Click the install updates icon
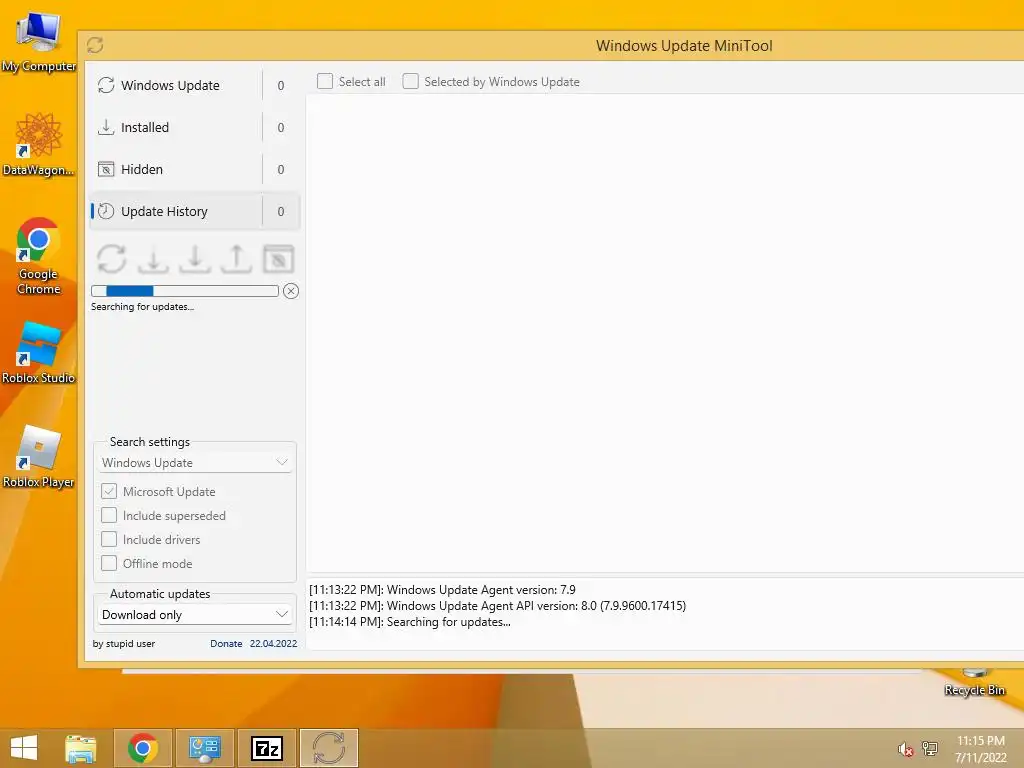 coord(195,259)
